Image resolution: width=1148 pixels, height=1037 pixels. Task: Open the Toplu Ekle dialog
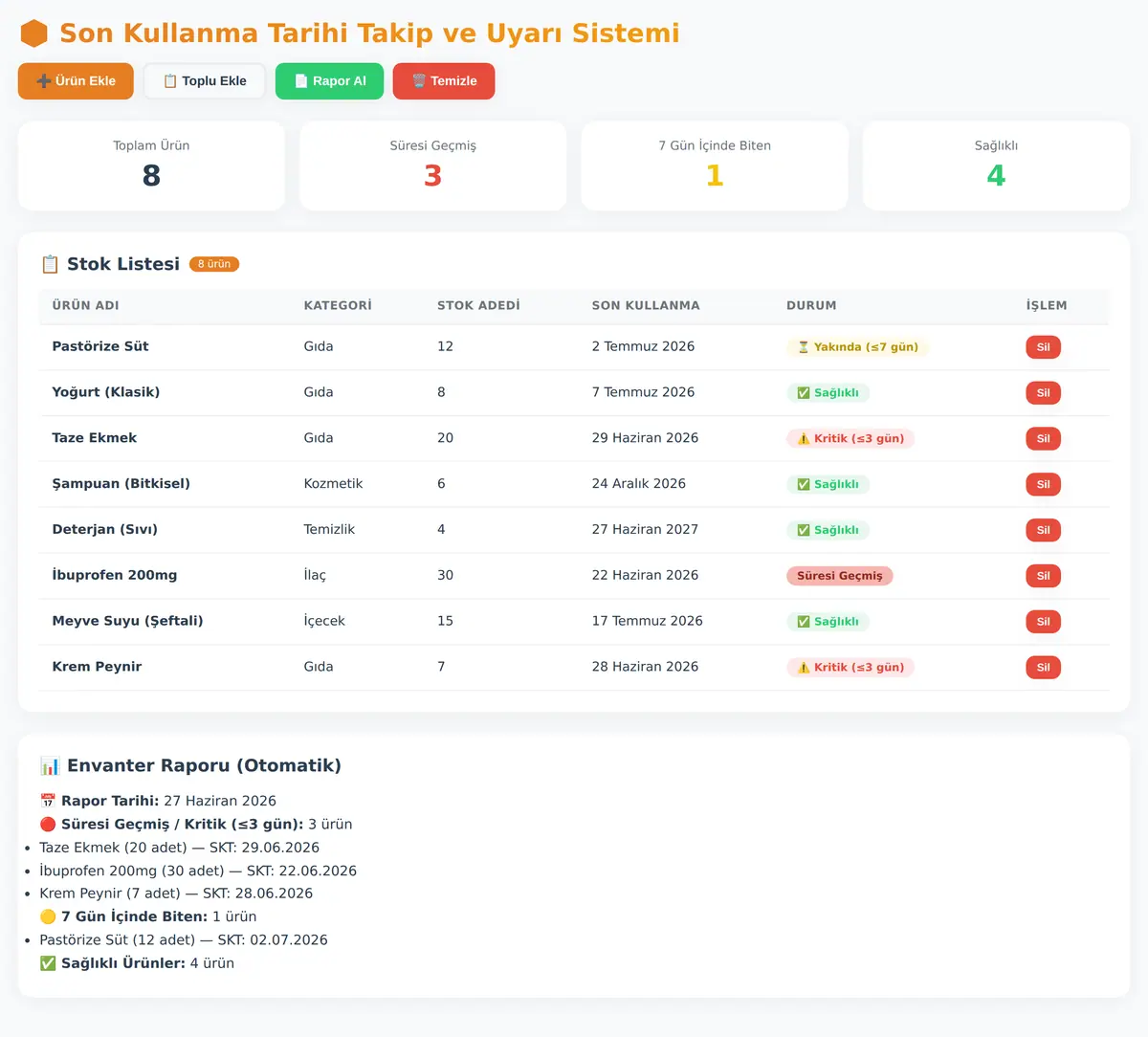(205, 81)
